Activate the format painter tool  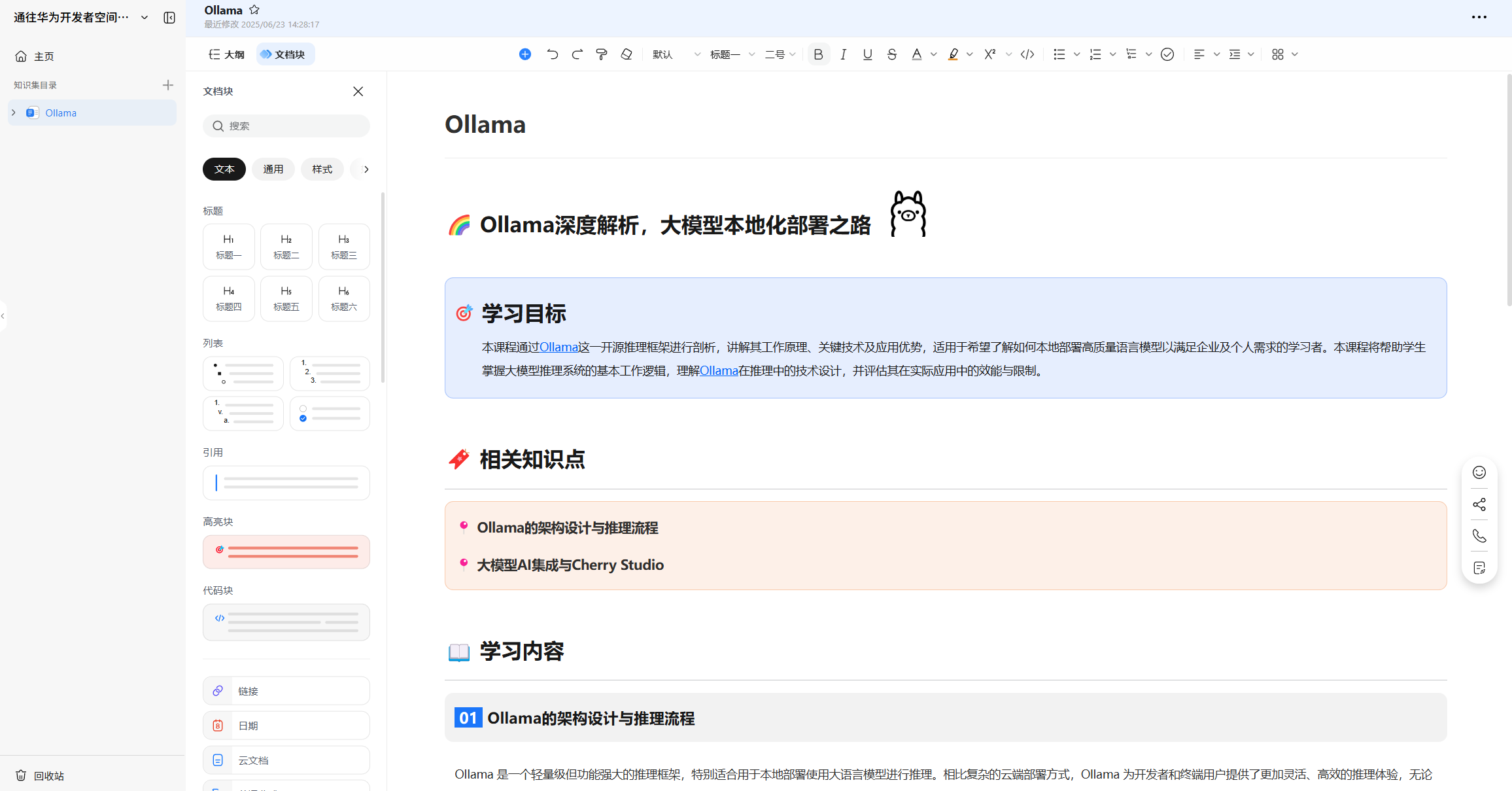pyautogui.click(x=602, y=54)
